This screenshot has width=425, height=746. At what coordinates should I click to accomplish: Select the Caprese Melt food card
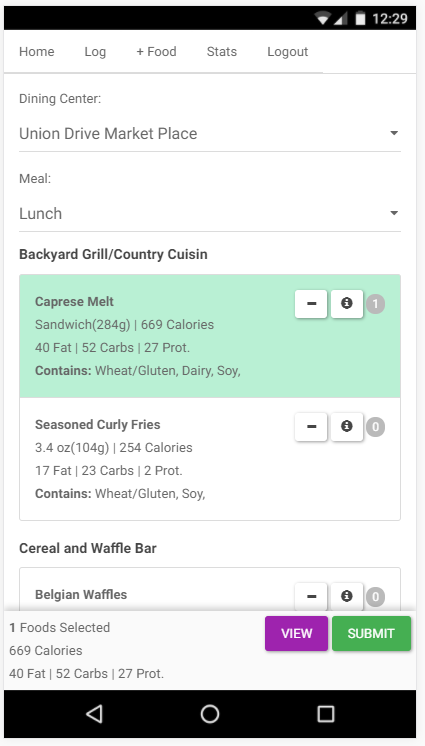point(210,336)
